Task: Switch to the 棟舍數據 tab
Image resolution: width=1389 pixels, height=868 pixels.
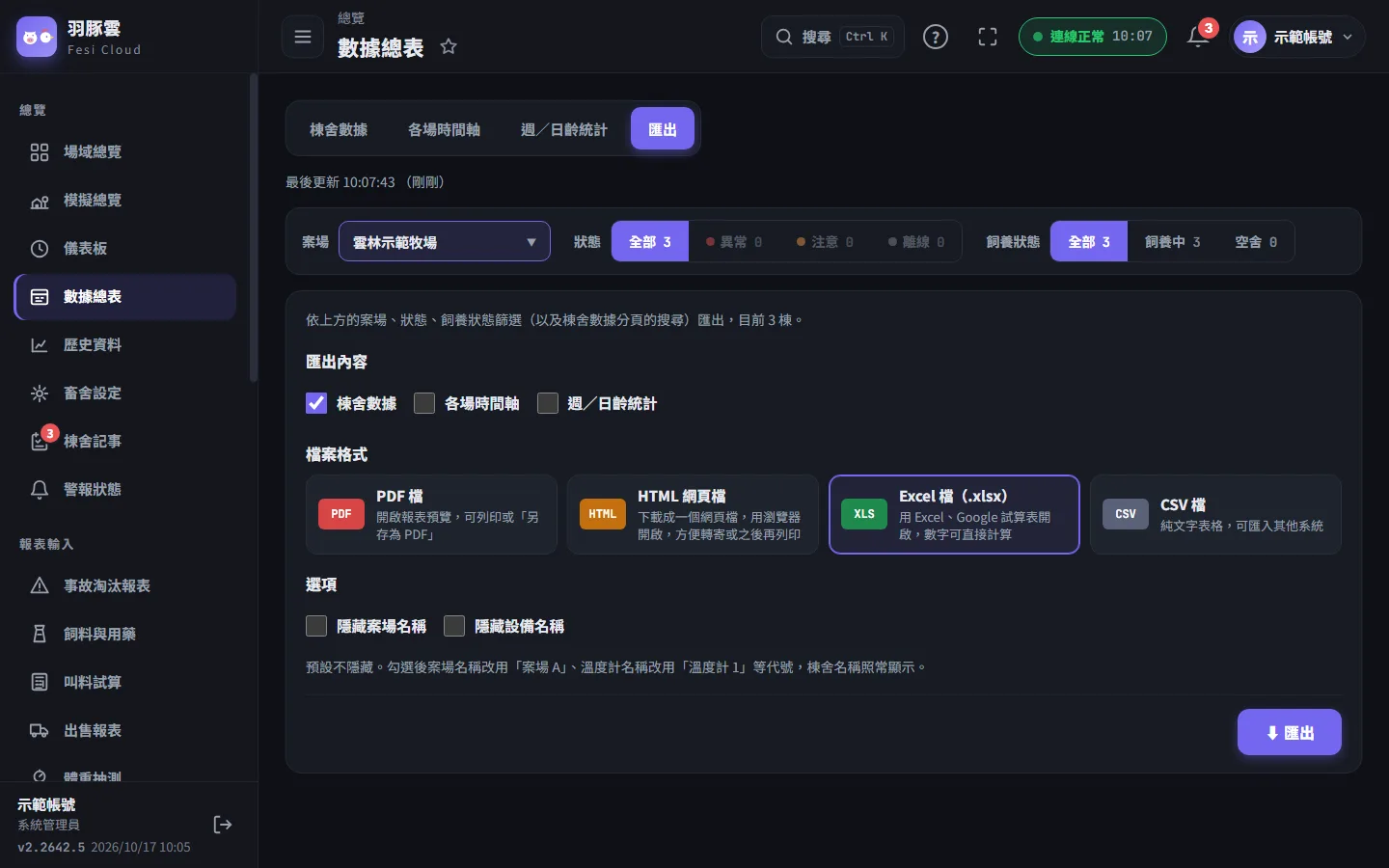Action: 339,129
